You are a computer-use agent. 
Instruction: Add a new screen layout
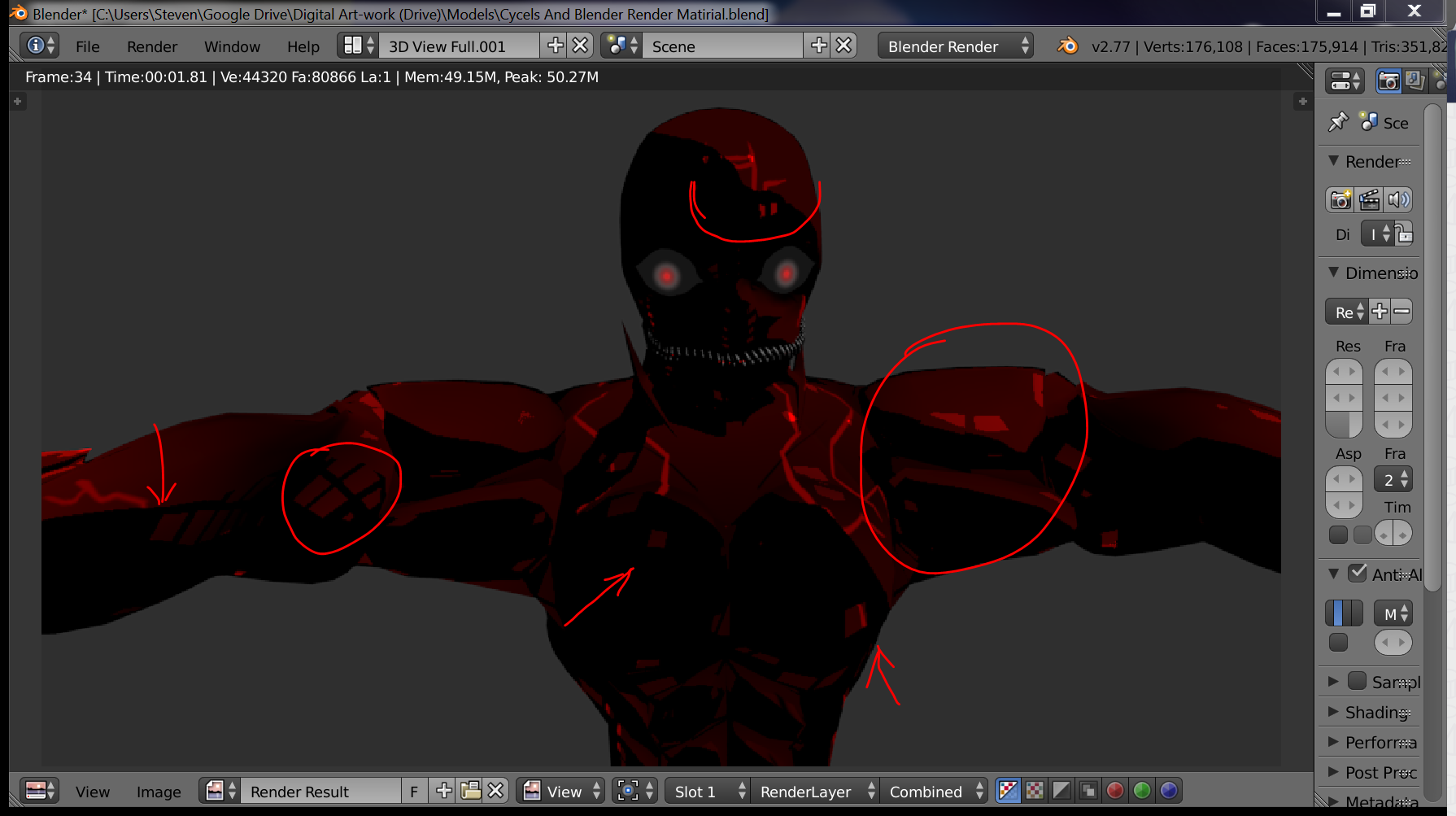555,46
